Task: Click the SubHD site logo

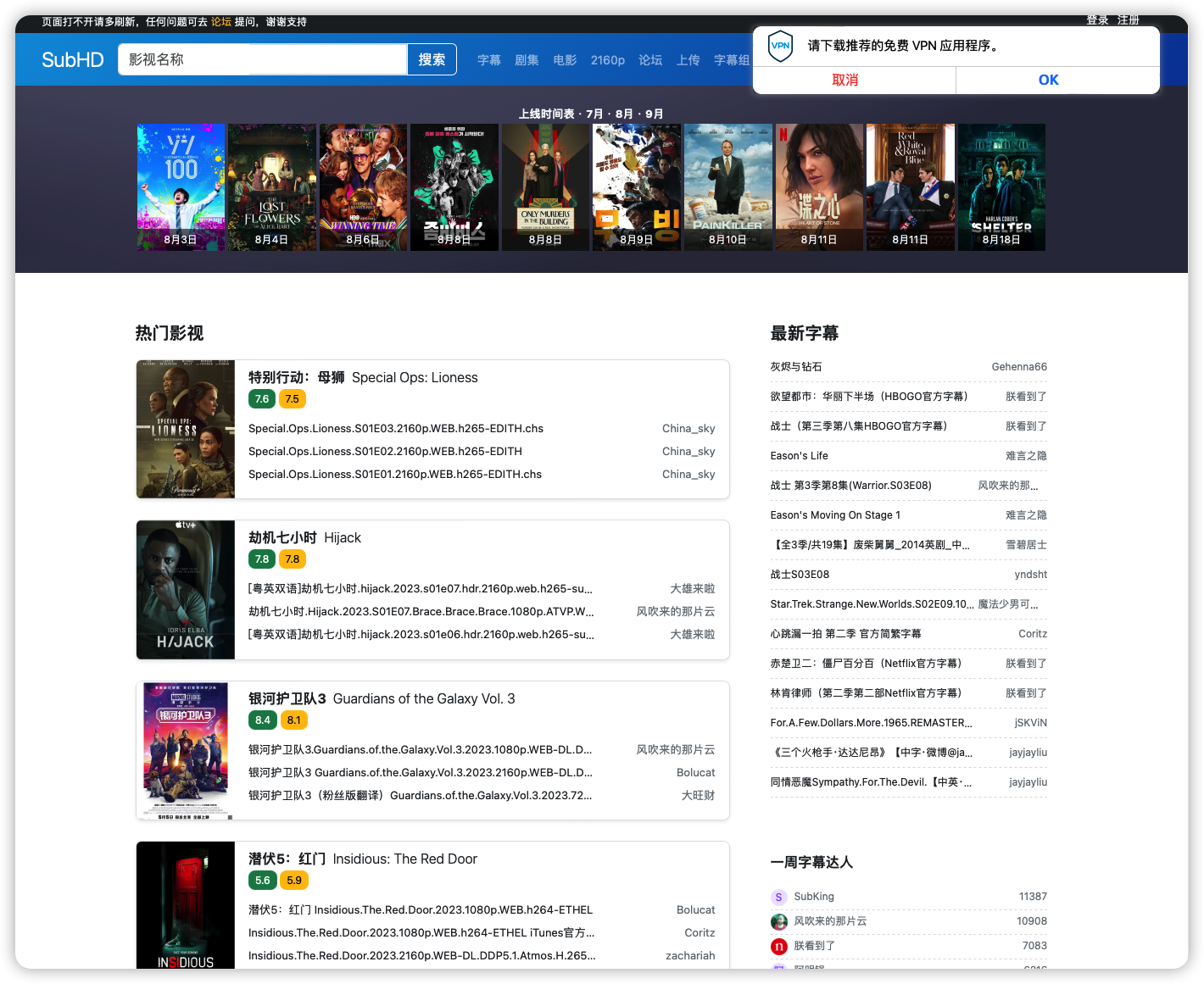Action: click(x=72, y=59)
